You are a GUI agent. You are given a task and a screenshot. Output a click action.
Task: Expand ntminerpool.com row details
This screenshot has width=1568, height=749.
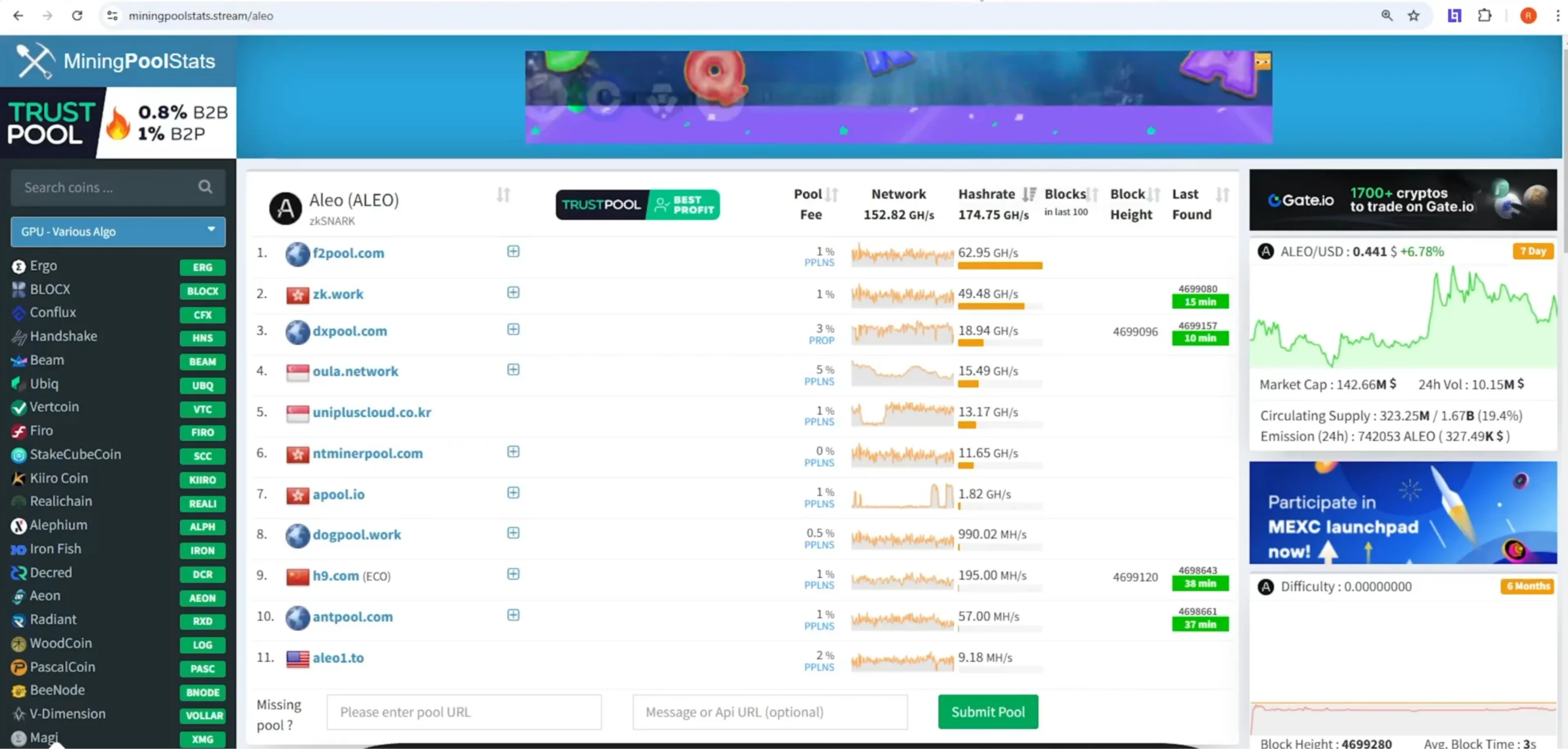click(x=513, y=451)
